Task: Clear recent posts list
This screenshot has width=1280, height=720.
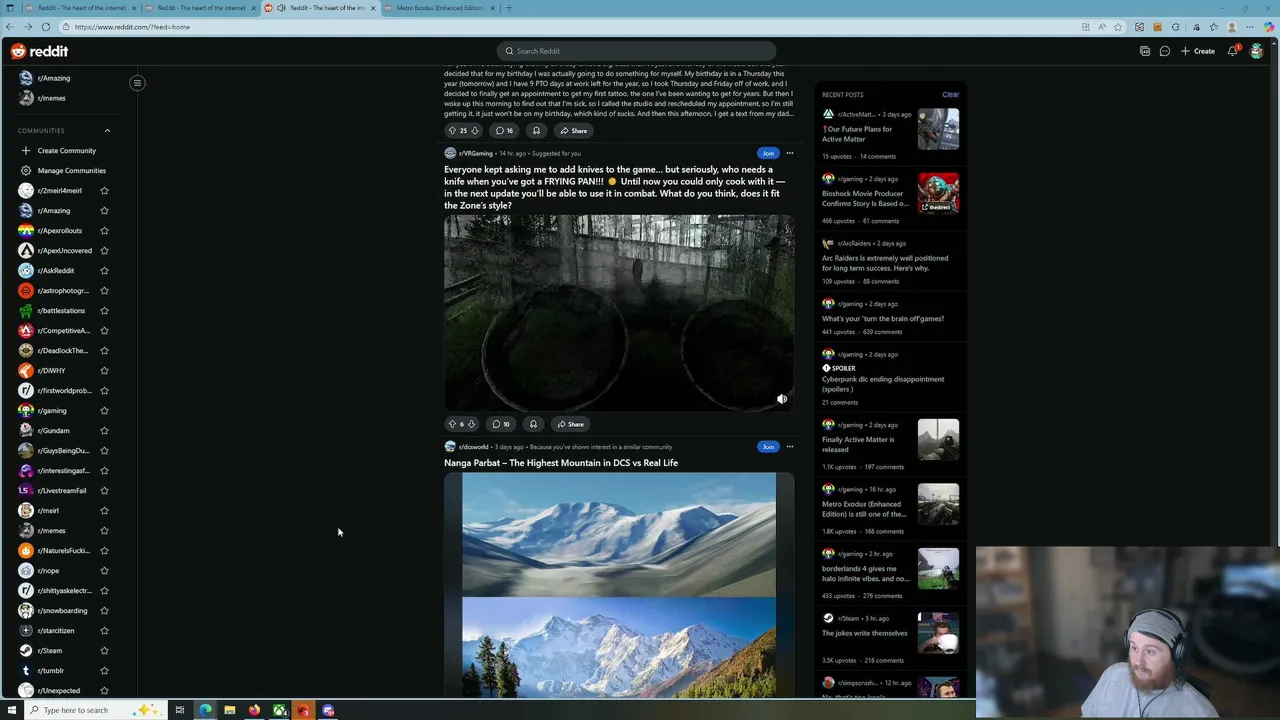Action: [x=950, y=94]
